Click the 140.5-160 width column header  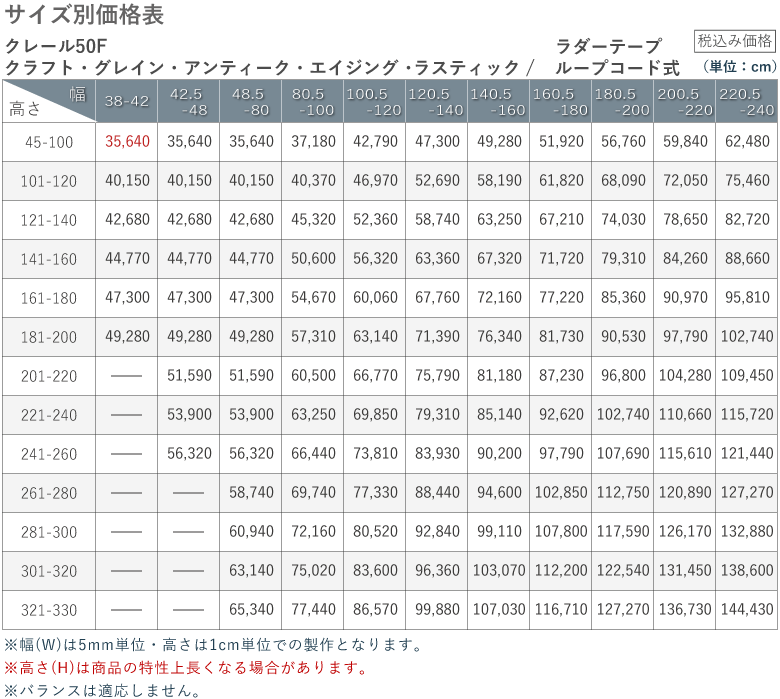pos(498,101)
